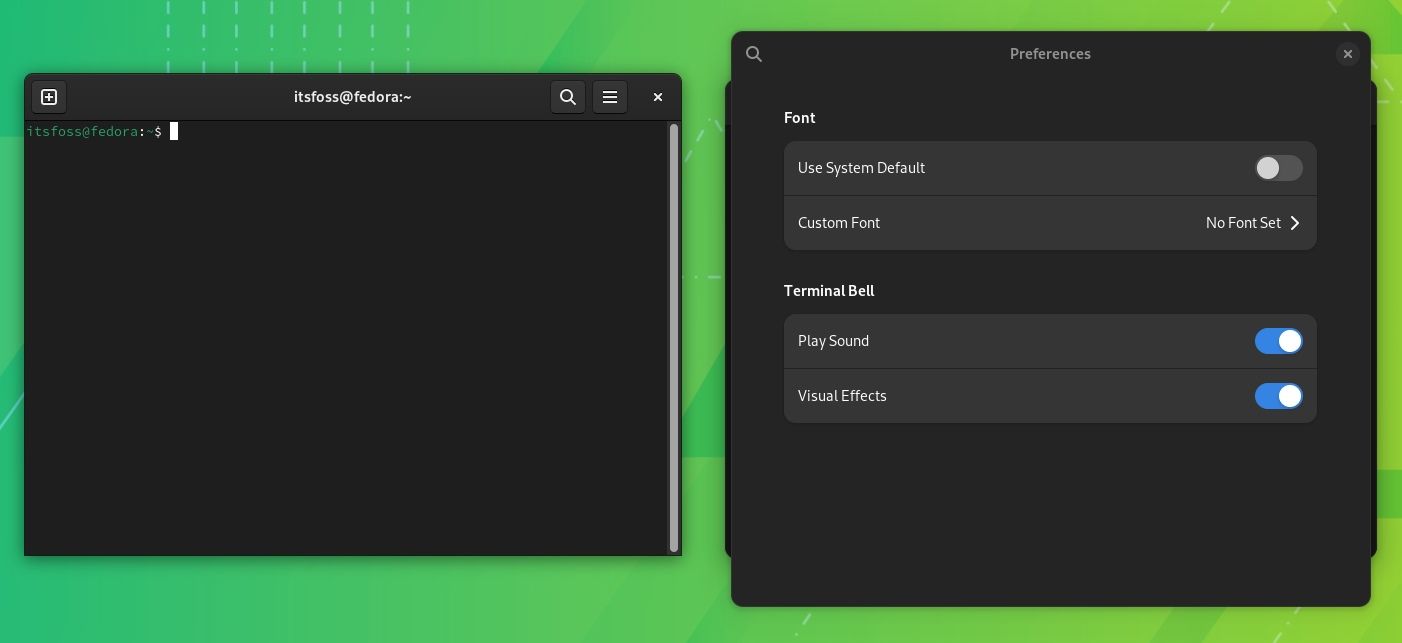Click the search icon in Preferences

pos(754,54)
